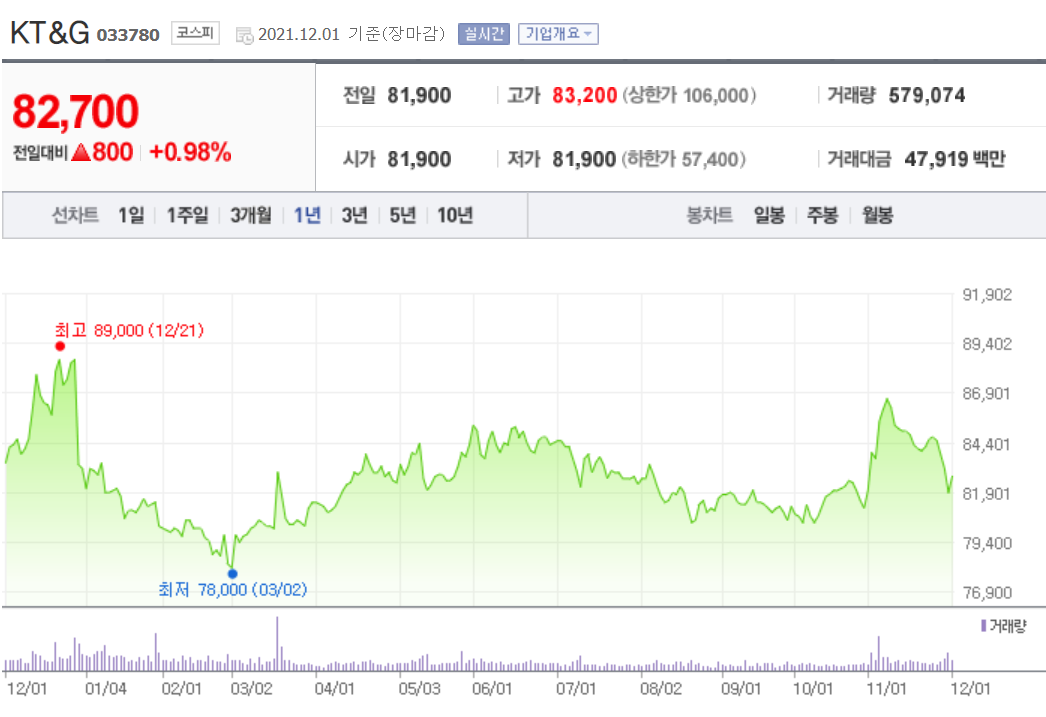Viewport: 1046px width, 717px height.
Task: Show the 10년 line chart
Action: 455,215
